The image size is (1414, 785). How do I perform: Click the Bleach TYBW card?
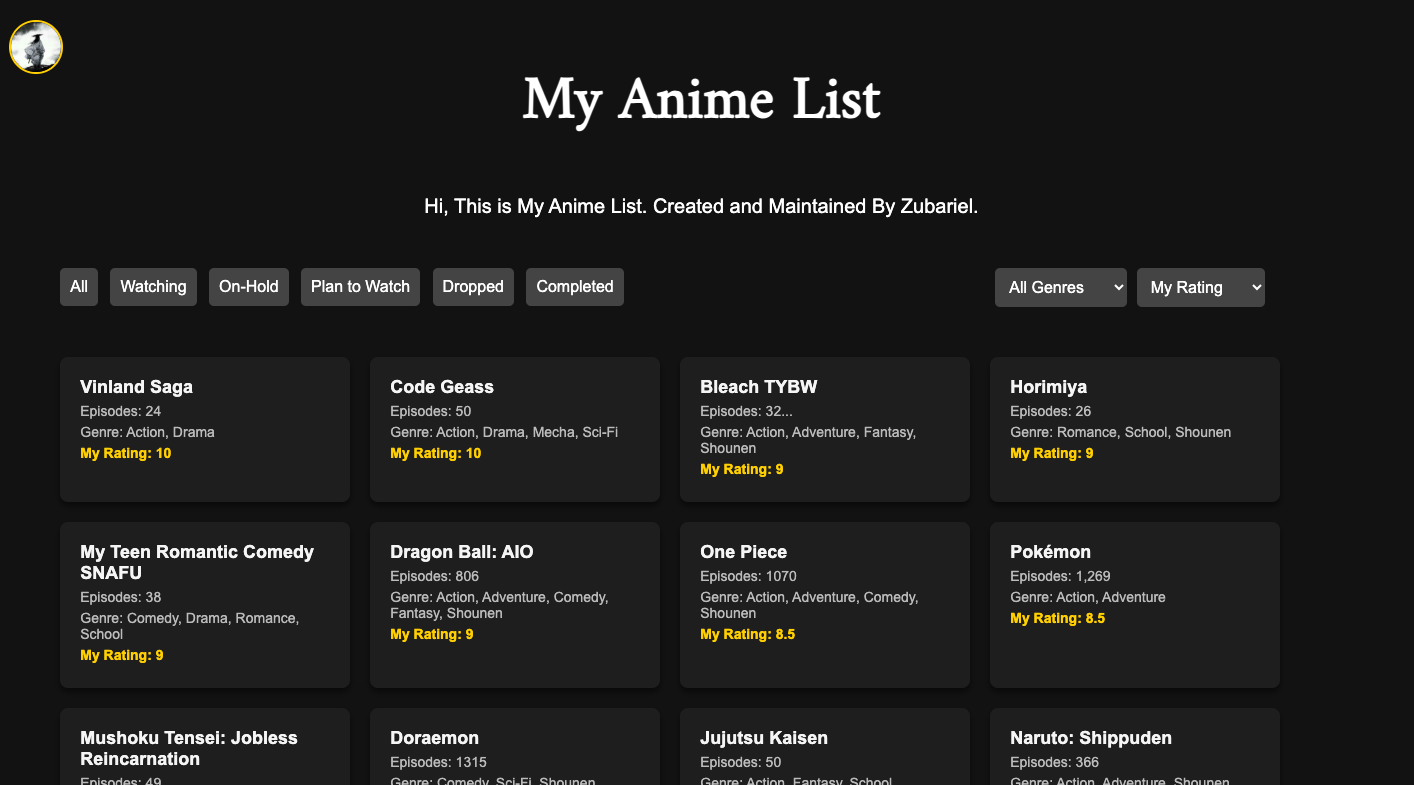click(824, 429)
